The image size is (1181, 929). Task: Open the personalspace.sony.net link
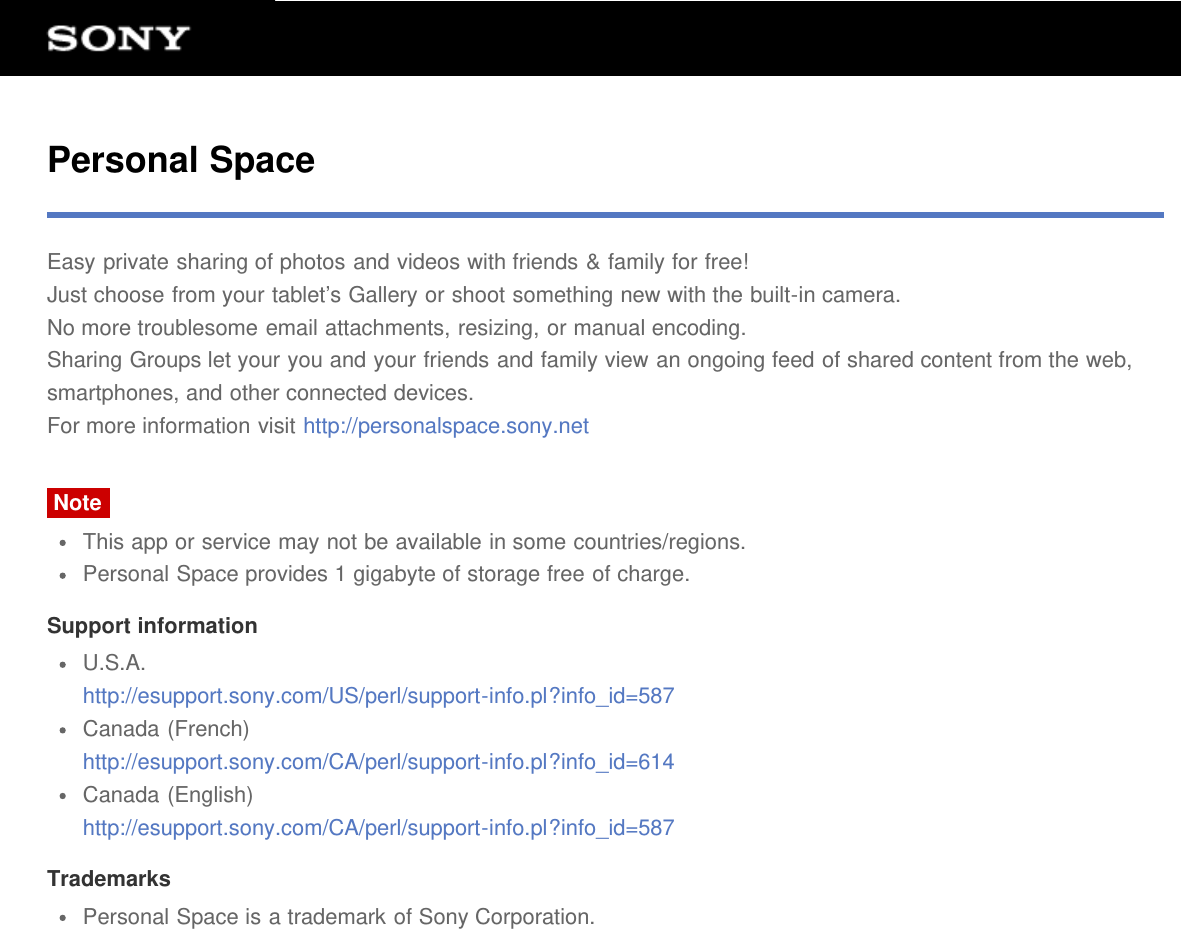[x=446, y=426]
